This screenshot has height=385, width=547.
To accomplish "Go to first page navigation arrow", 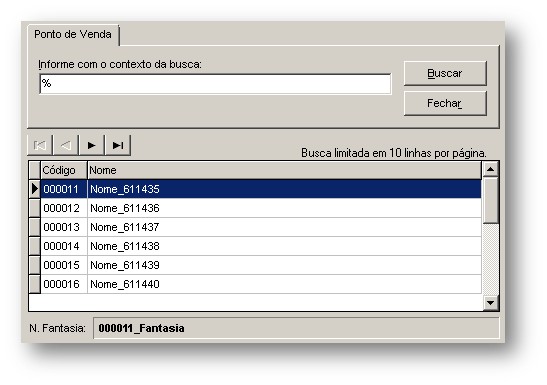I will [x=40, y=145].
